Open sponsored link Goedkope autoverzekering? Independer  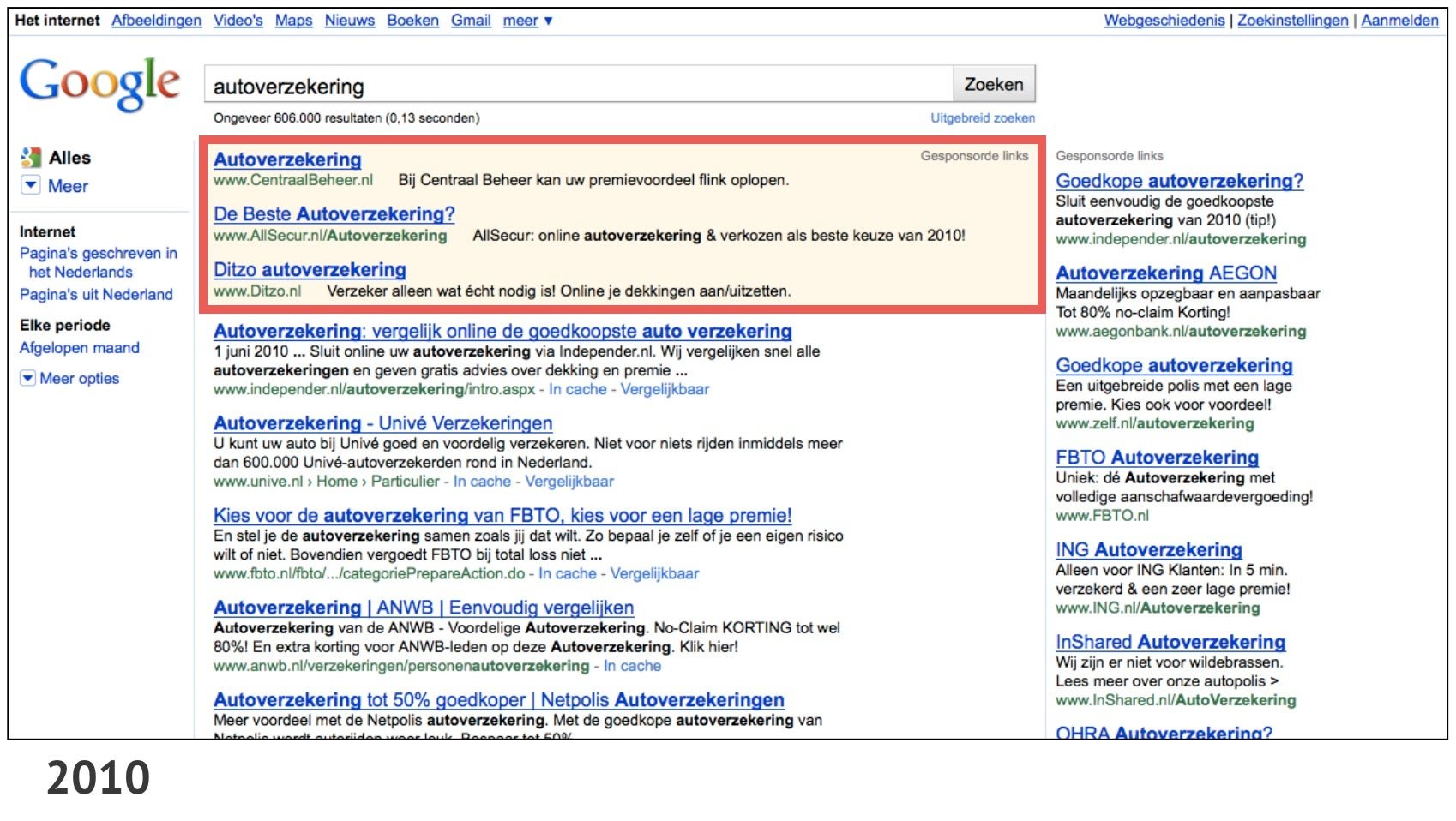[x=1179, y=181]
